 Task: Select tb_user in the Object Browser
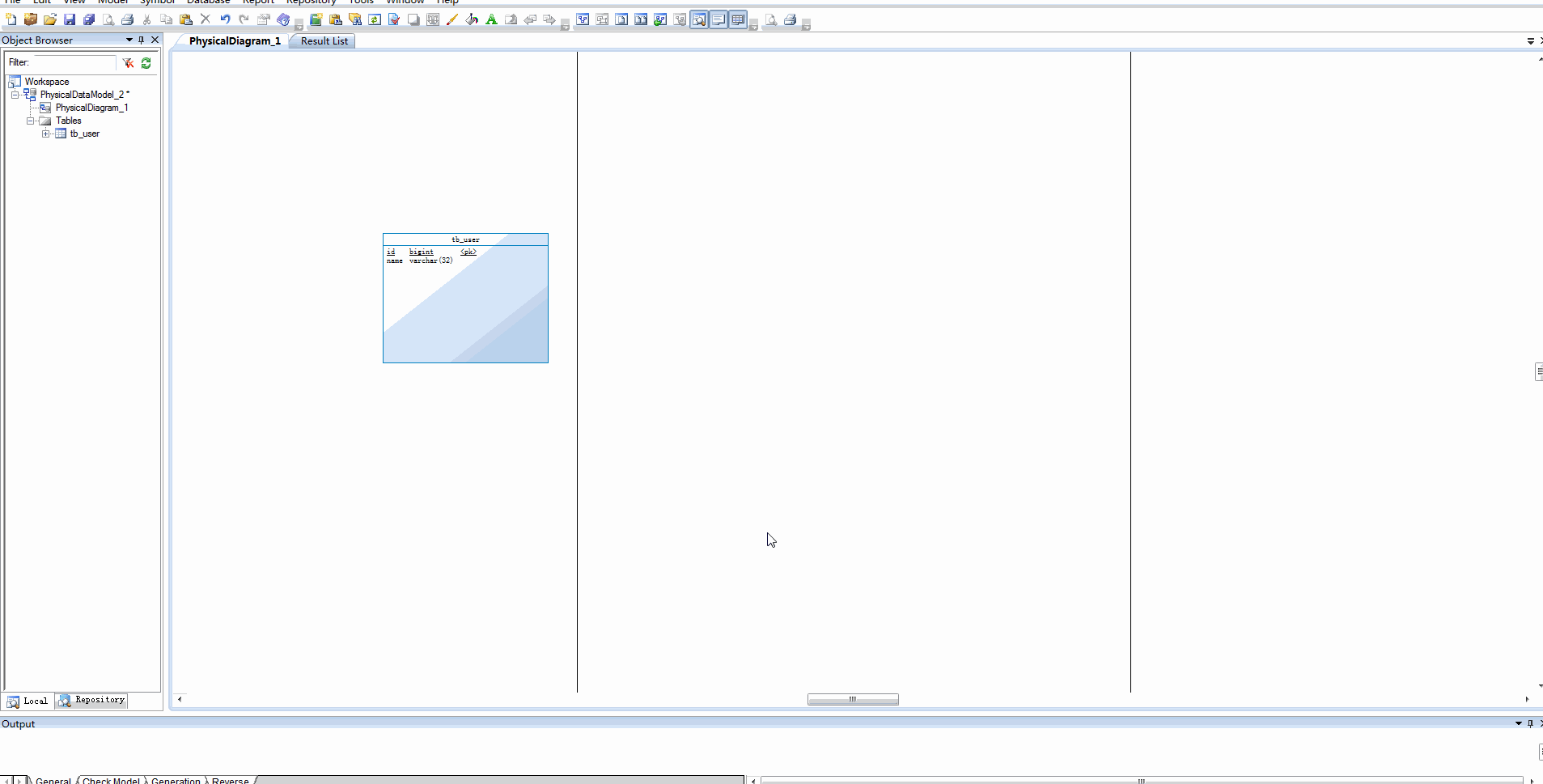[x=84, y=133]
